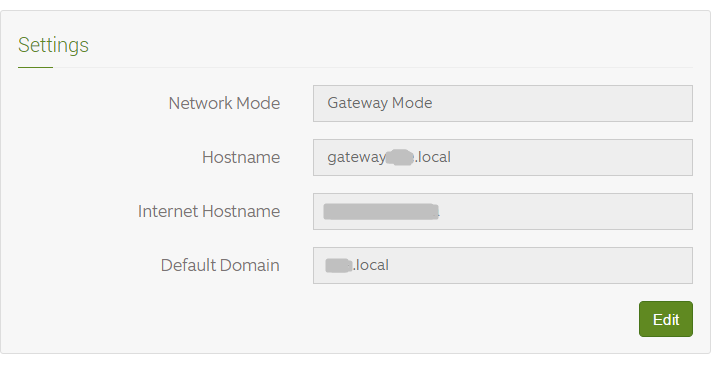Click the blurred part of the Hostname value
Image resolution: width=725 pixels, height=376 pixels.
400,157
